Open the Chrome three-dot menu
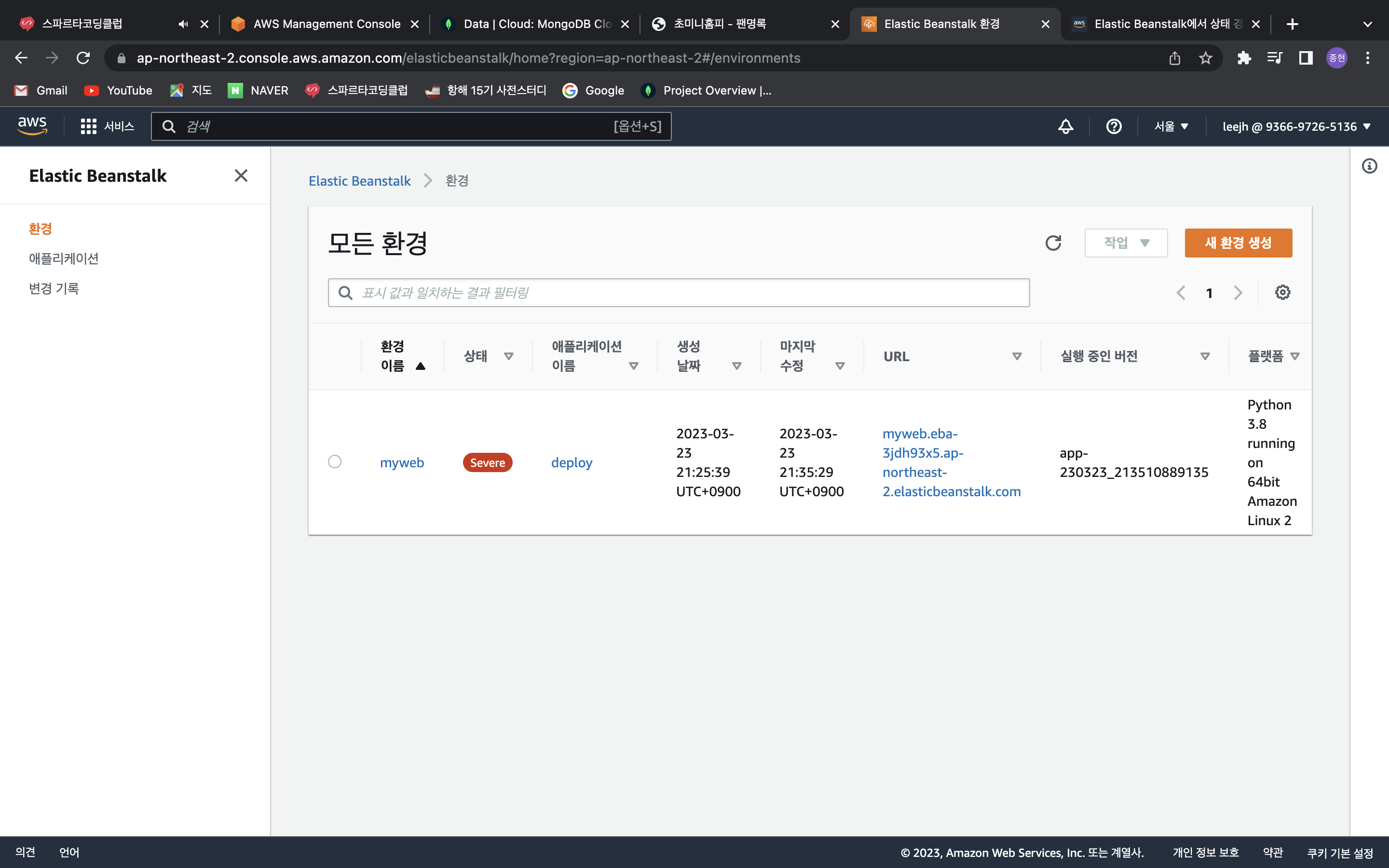Screen dimensions: 1389x868 [x=1368, y=58]
